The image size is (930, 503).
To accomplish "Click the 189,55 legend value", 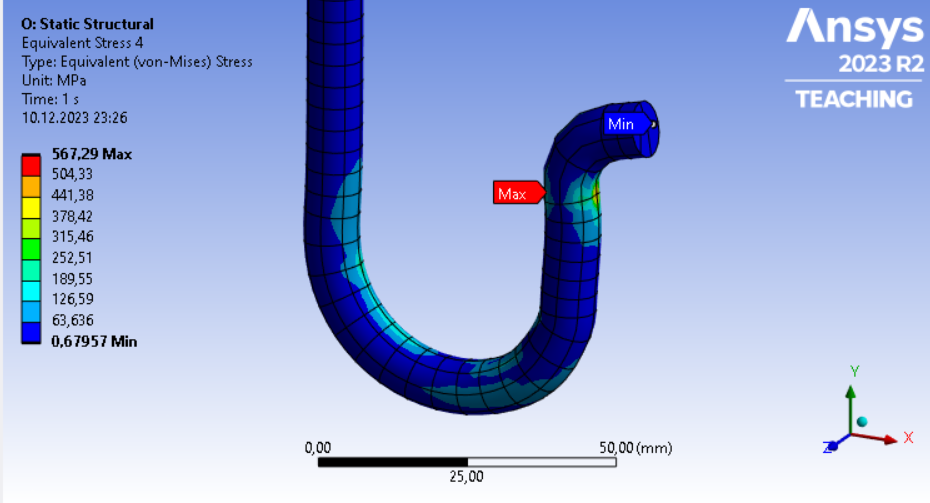I will coord(72,278).
